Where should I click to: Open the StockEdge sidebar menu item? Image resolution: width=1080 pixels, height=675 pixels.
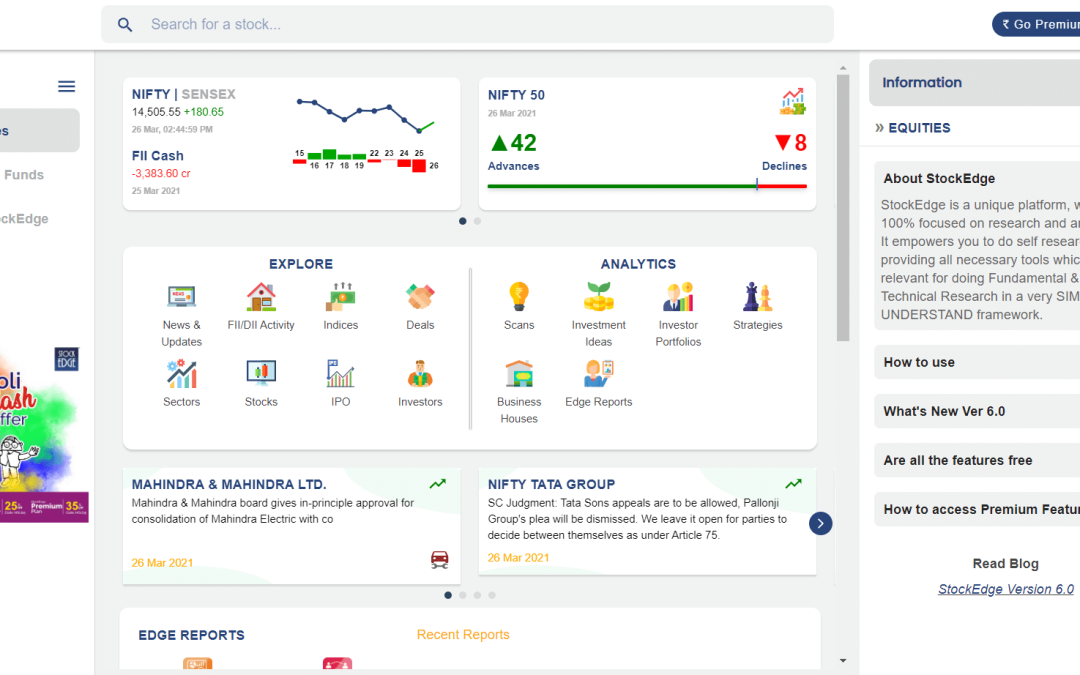[25, 218]
